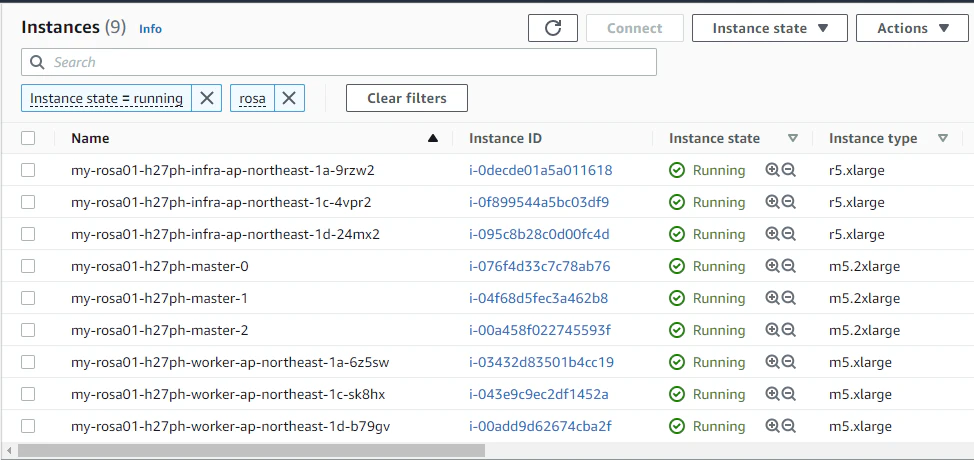This screenshot has width=974, height=460.
Task: Select checkbox for my-rosa01-h27ph-master-2
Action: point(28,330)
